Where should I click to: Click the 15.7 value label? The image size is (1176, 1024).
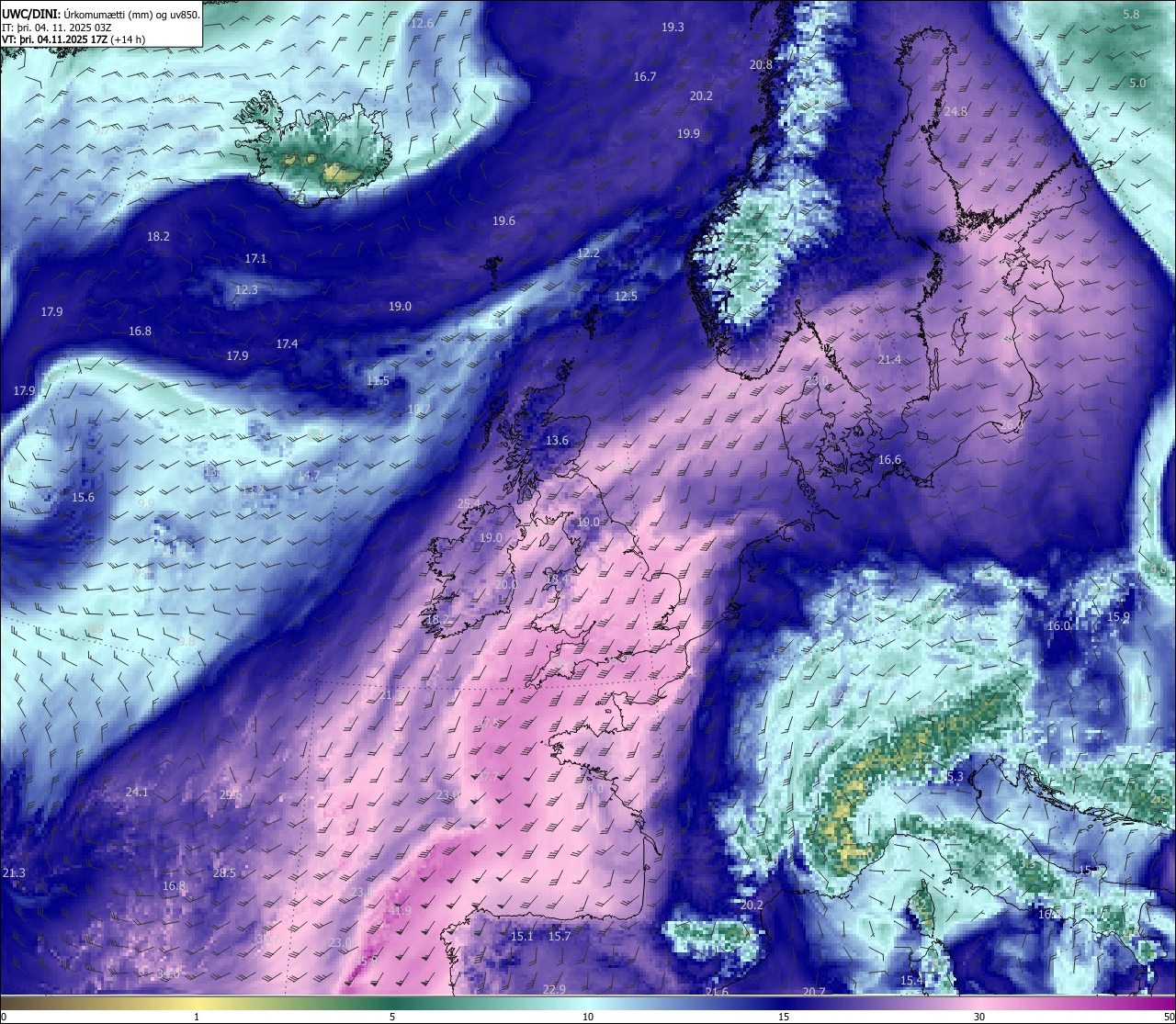point(560,937)
